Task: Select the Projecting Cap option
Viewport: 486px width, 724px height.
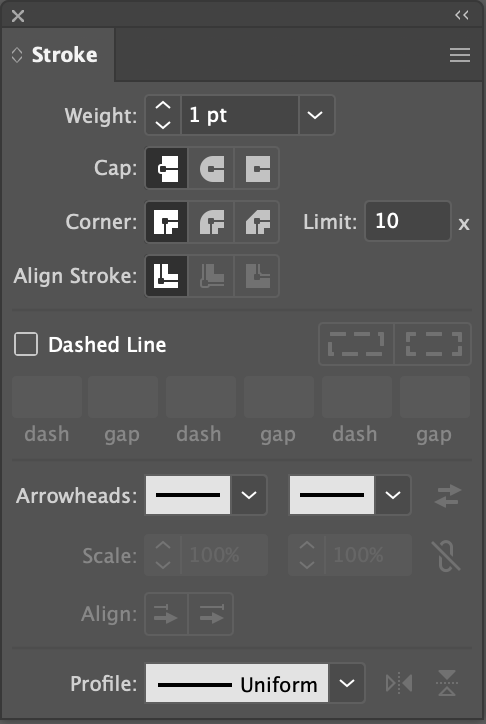Action: point(257,168)
